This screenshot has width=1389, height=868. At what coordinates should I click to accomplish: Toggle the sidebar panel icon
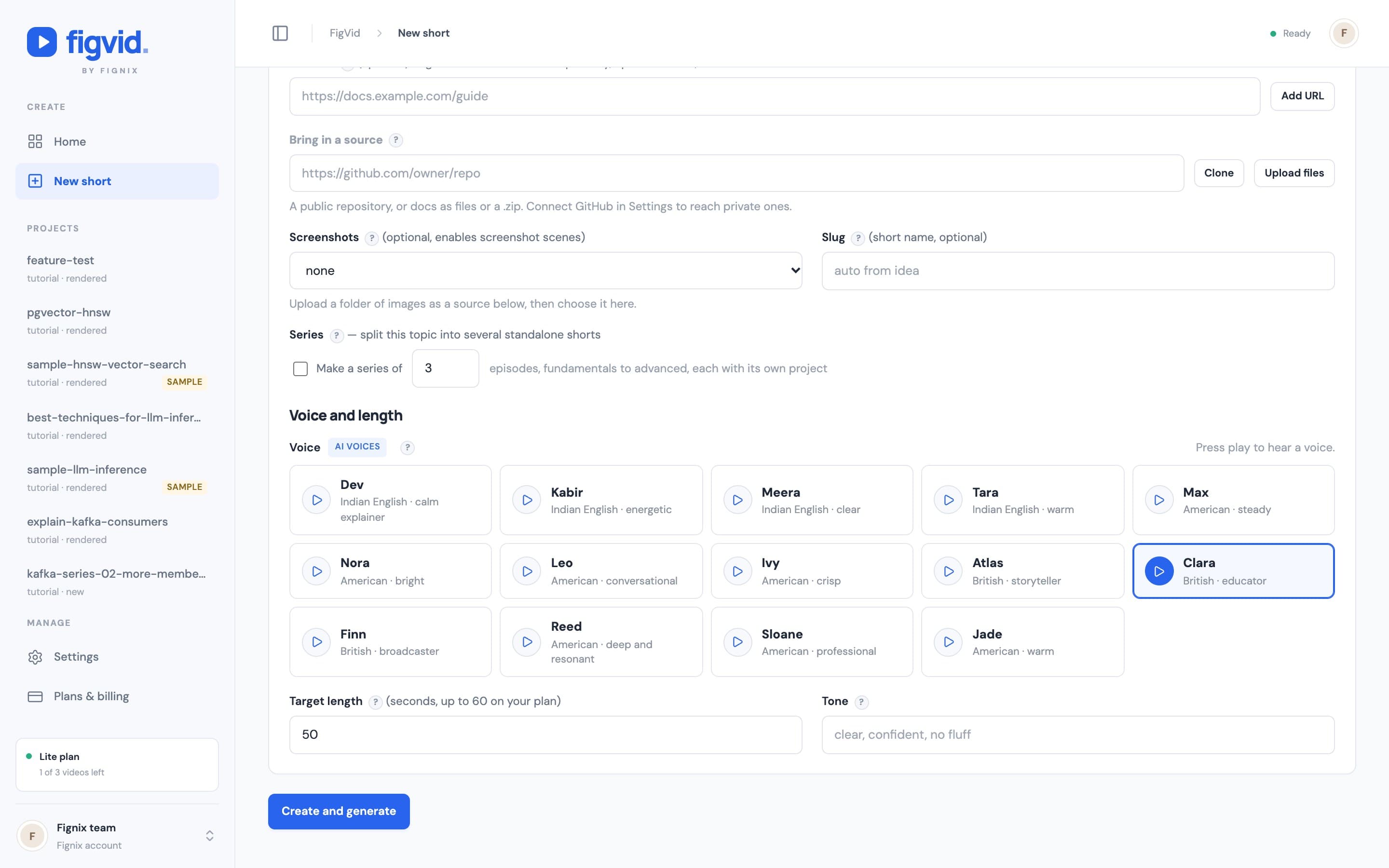(280, 33)
